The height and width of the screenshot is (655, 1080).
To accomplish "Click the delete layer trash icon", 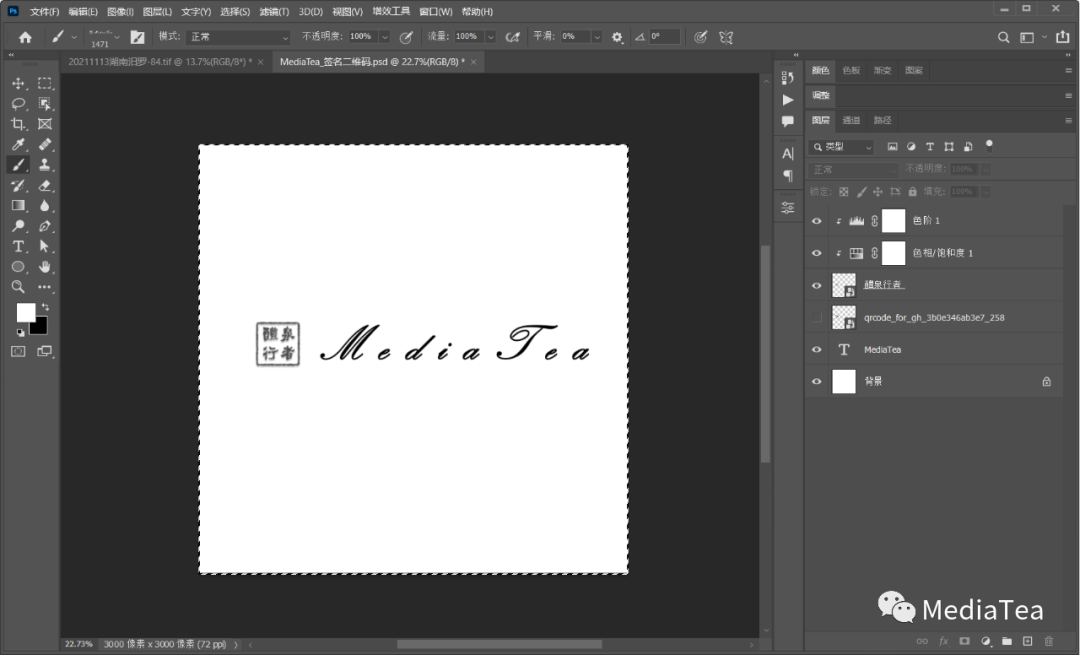I will point(1048,641).
